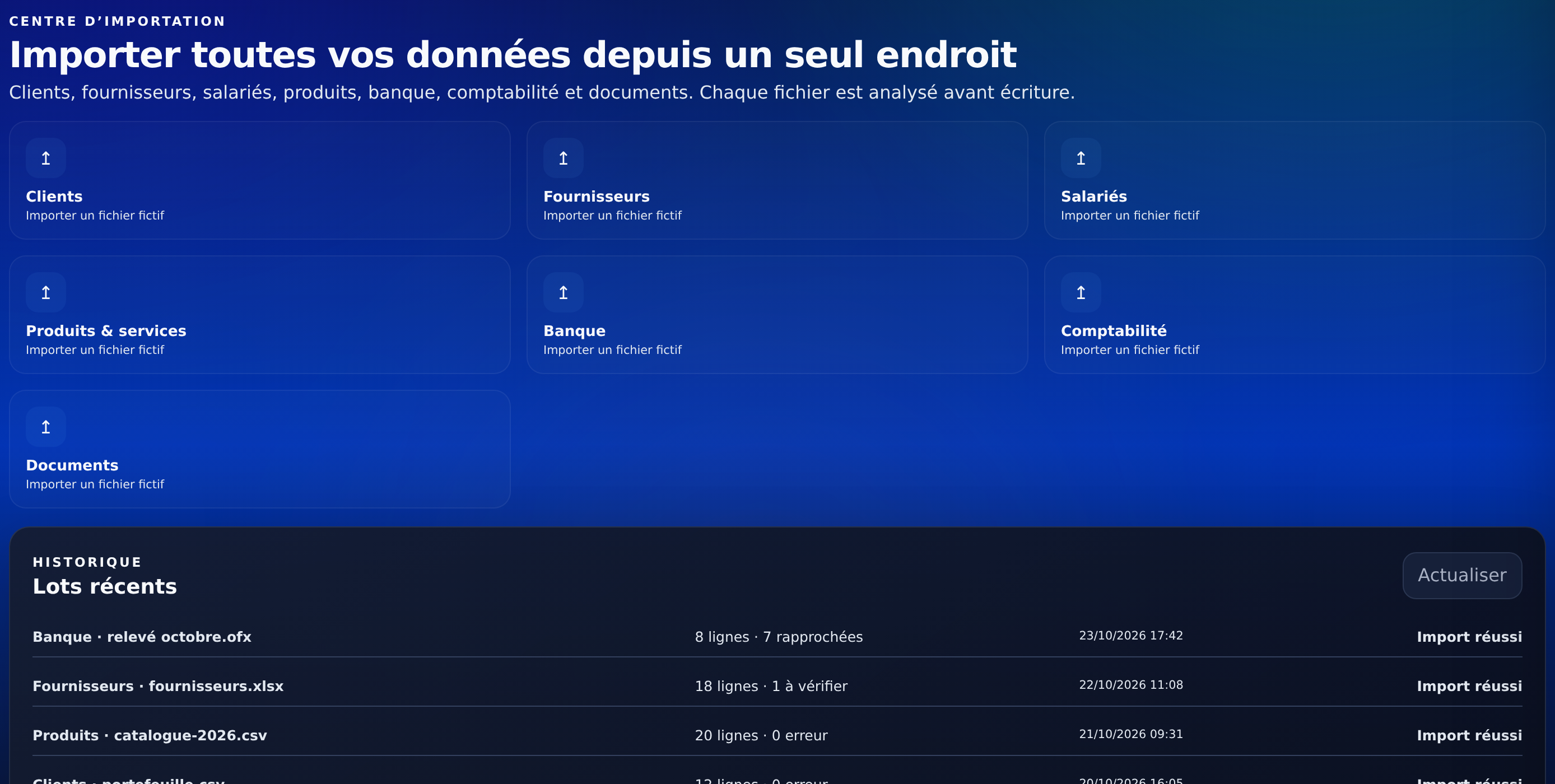1555x784 pixels.
Task: Click 'Importer un fichier fictif' under Comptabilité
Action: (x=1129, y=351)
